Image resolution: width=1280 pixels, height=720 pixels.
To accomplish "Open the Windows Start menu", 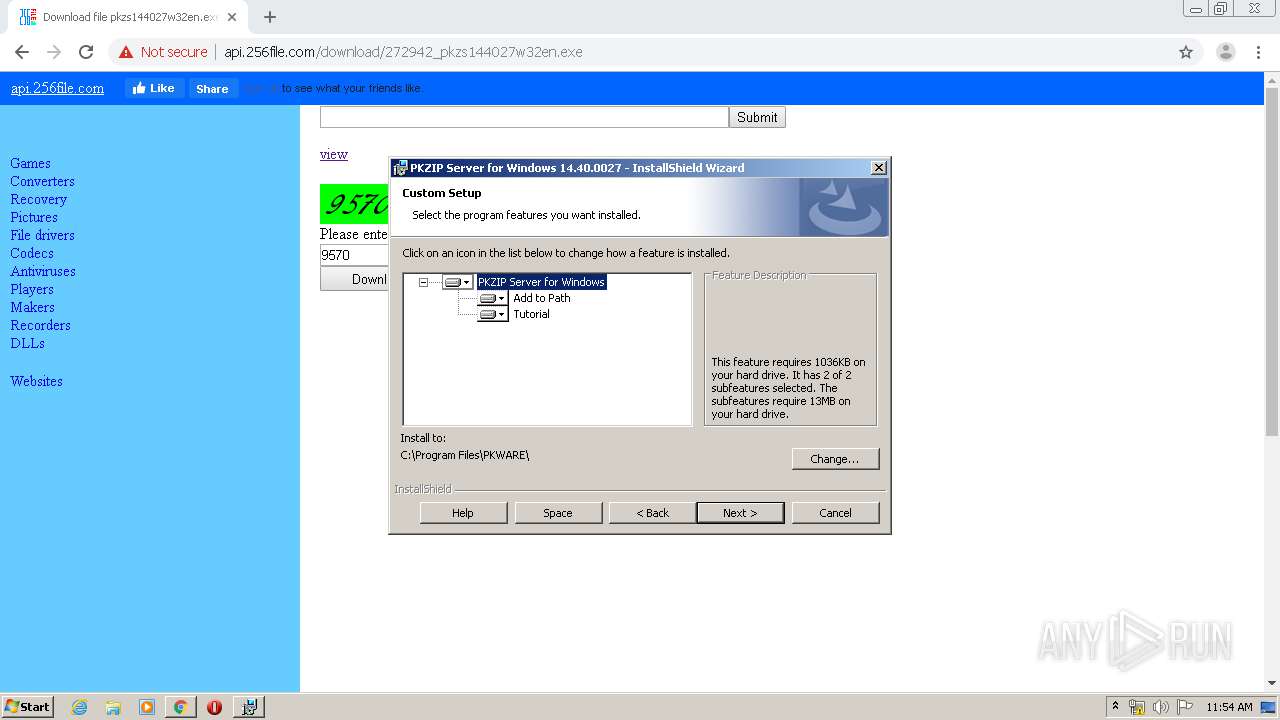I will [x=28, y=706].
